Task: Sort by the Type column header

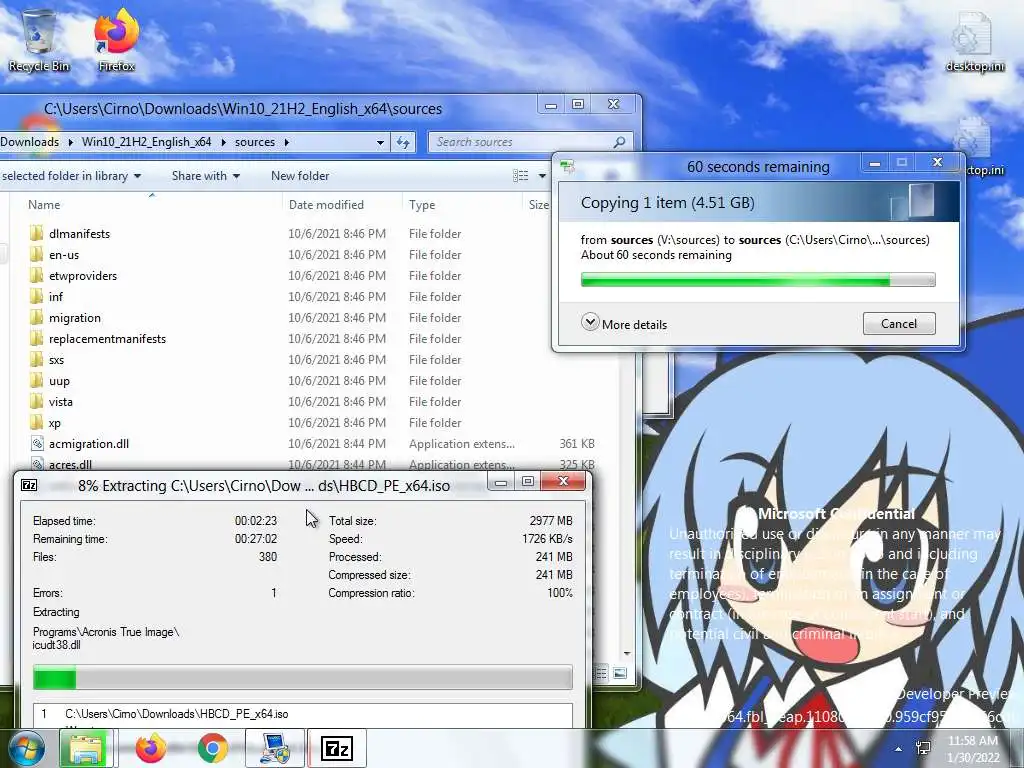Action: tap(422, 204)
